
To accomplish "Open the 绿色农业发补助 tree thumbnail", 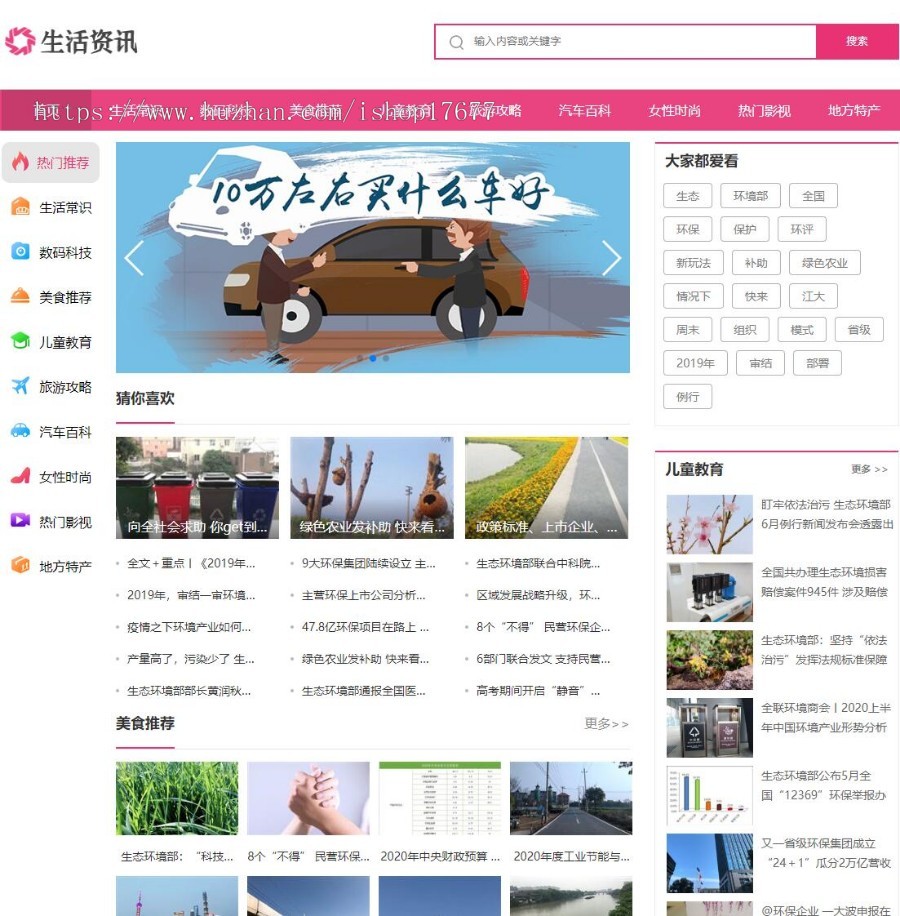I will pyautogui.click(x=372, y=488).
